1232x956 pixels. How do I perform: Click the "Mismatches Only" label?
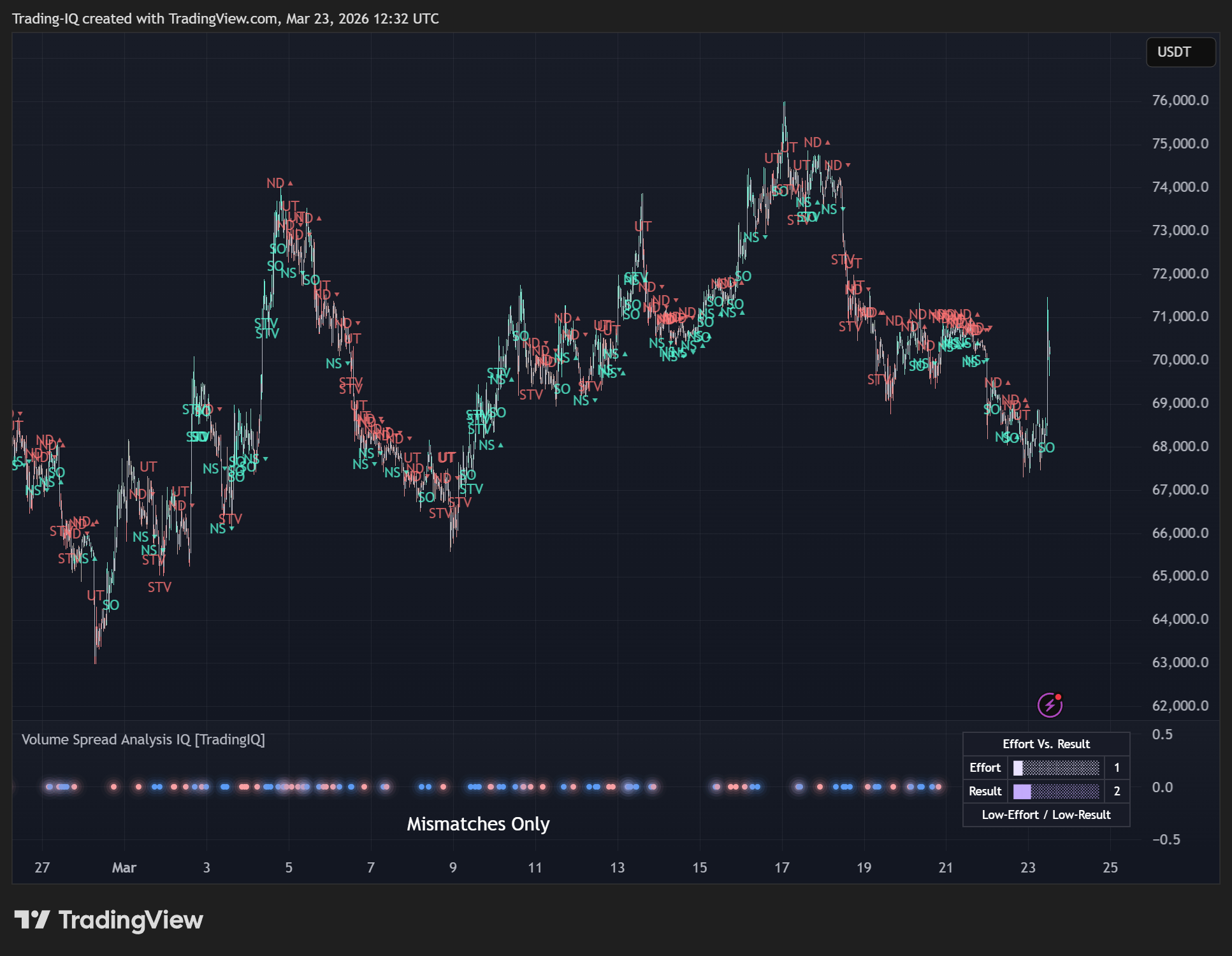(478, 824)
